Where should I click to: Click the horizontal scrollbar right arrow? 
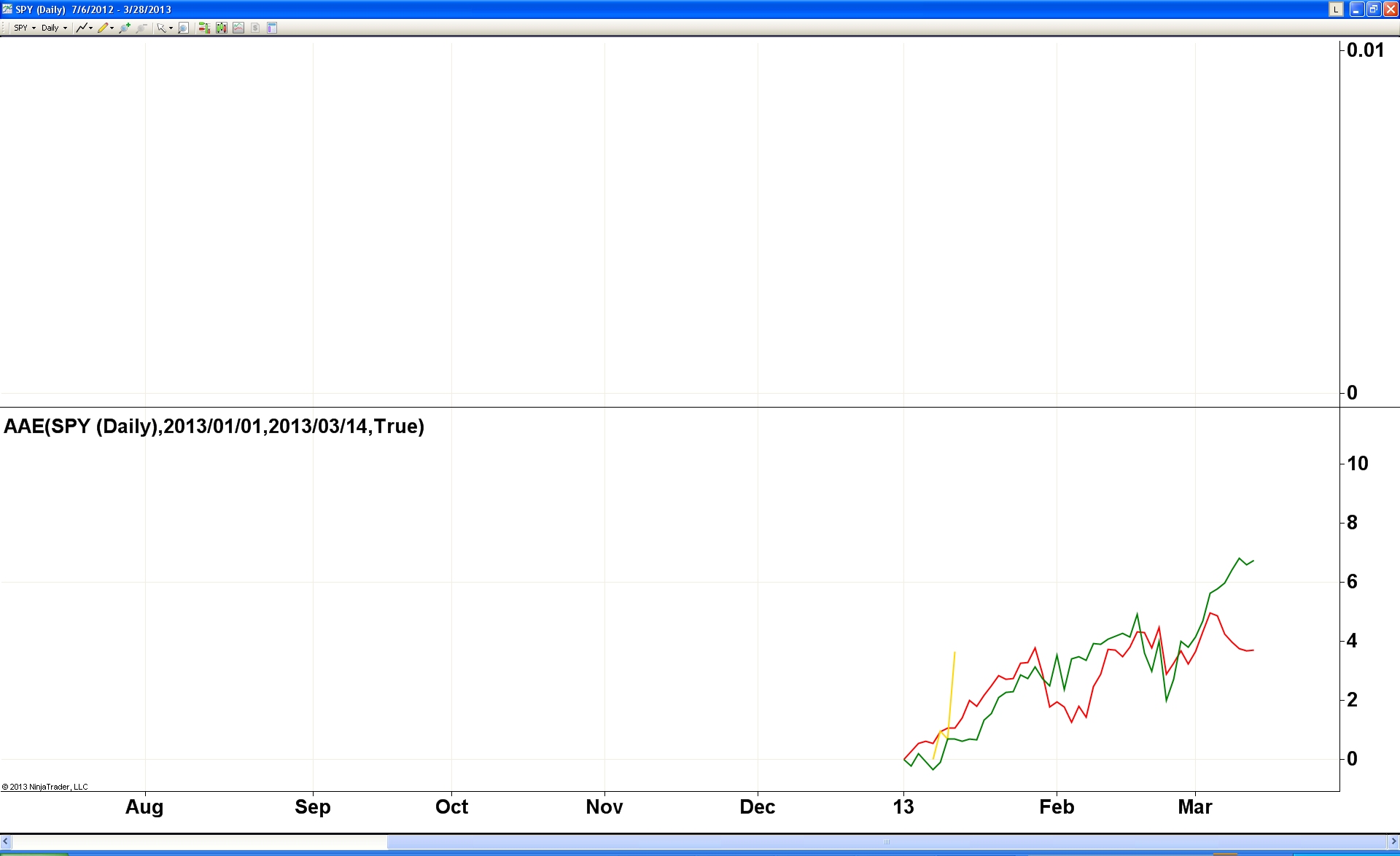pos(1393,841)
